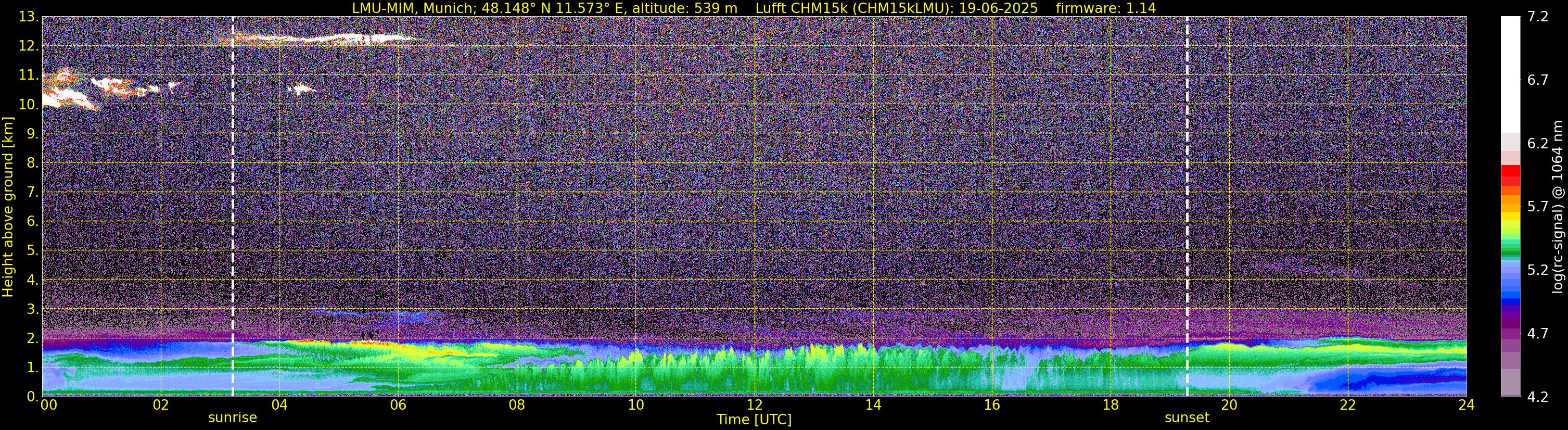Click the y-axis height tick '9.'
Image resolution: width=1568 pixels, height=430 pixels.
[x=32, y=133]
